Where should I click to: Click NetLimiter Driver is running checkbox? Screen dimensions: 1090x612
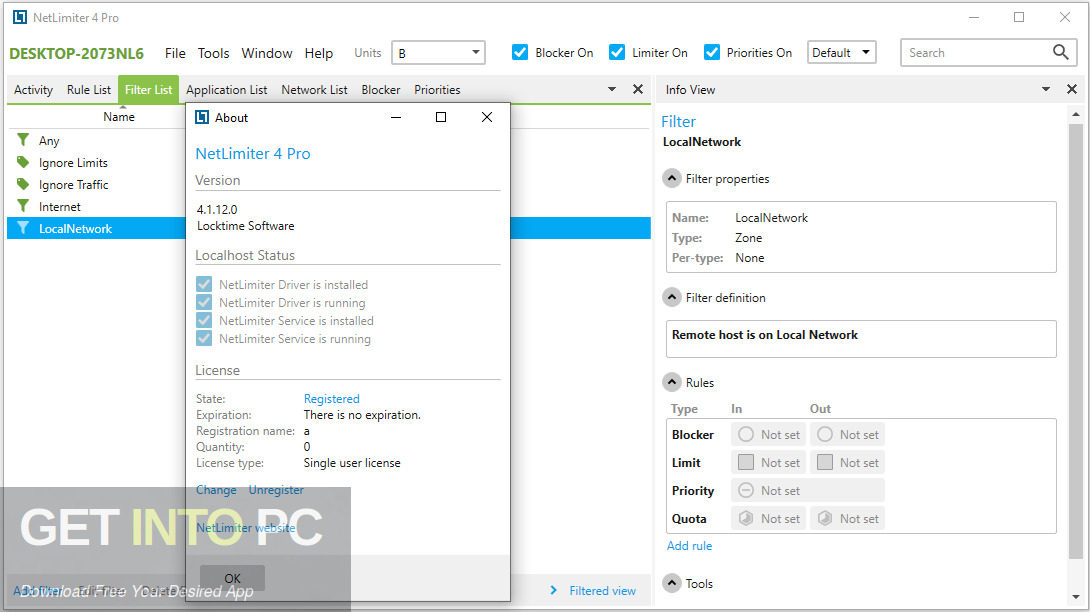tap(204, 302)
